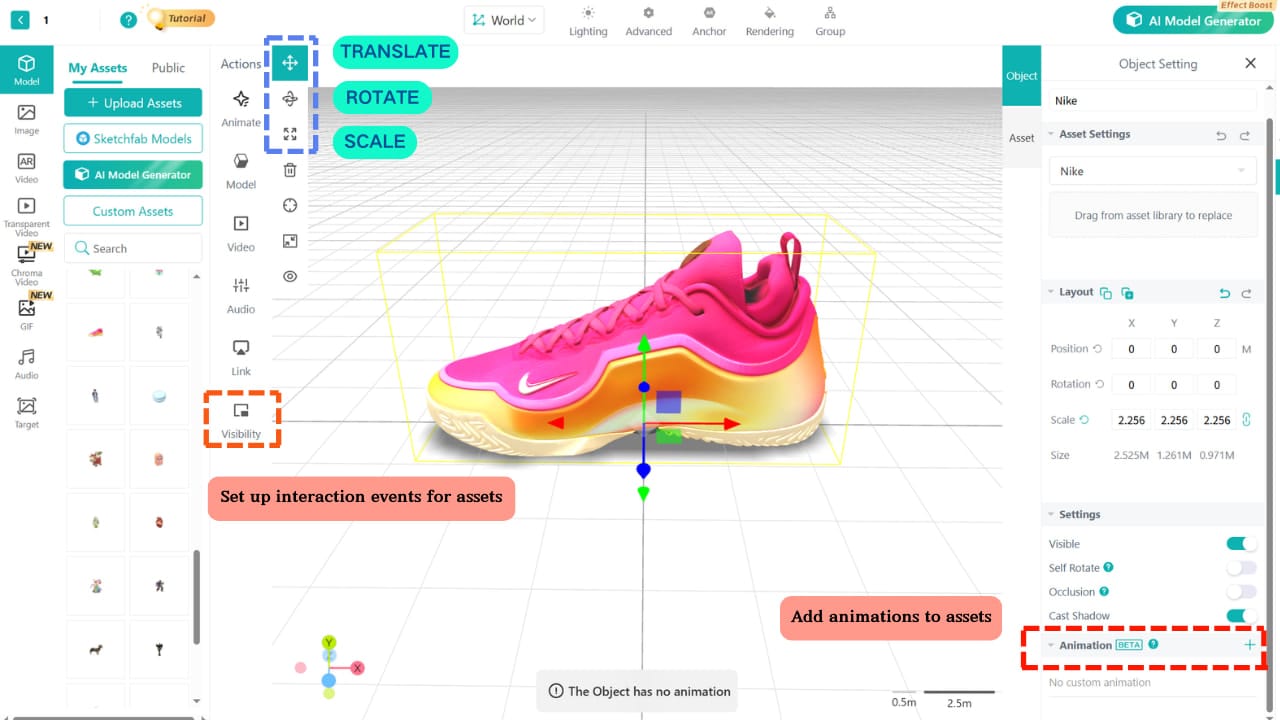The image size is (1280, 720).
Task: Click the Anchor tool in the top toolbar
Action: (x=709, y=21)
